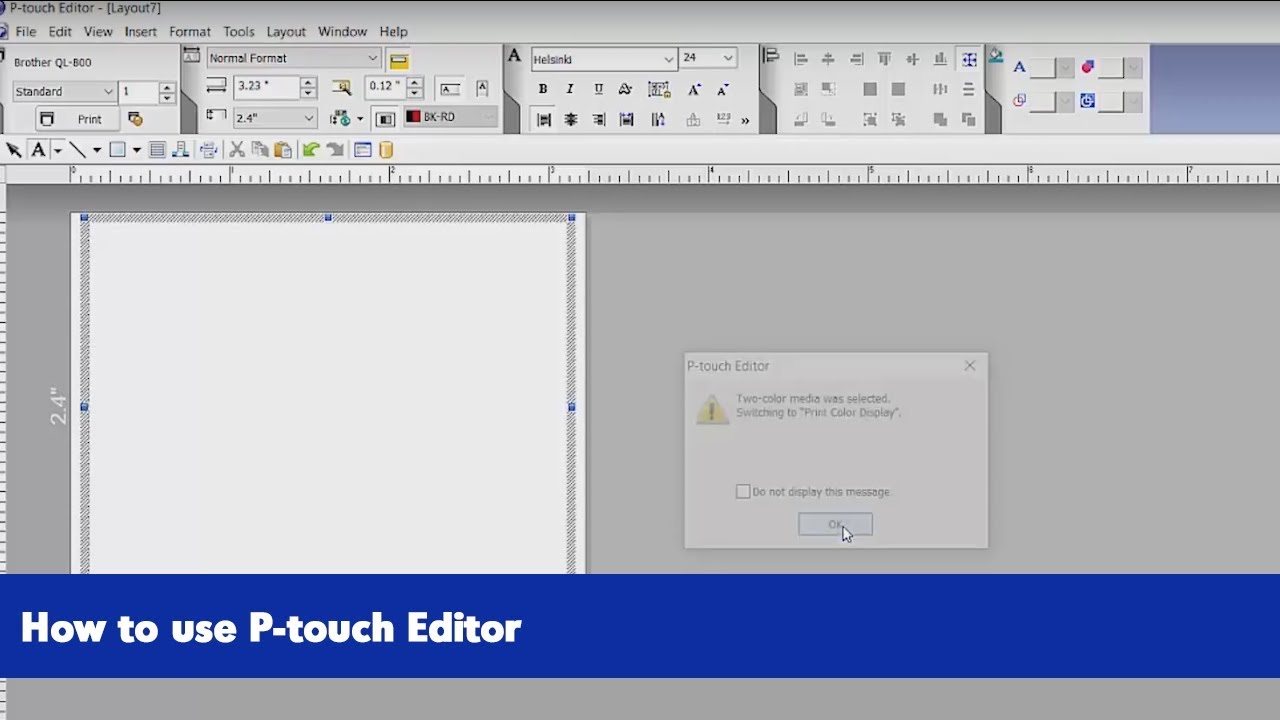Viewport: 1280px width, 720px height.
Task: Click the align left objects icon
Action: (800, 60)
